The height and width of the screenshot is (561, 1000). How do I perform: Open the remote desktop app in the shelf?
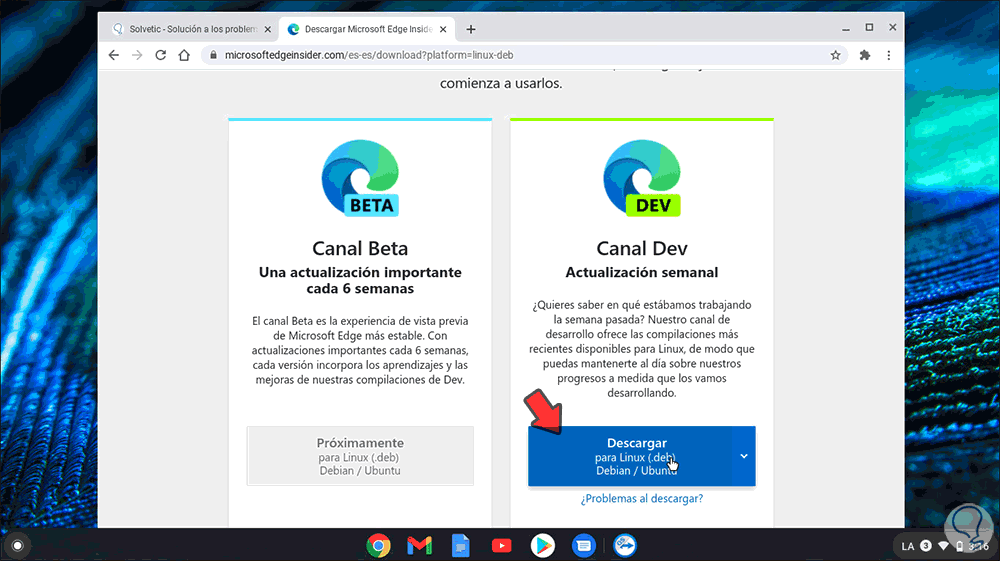pos(625,546)
